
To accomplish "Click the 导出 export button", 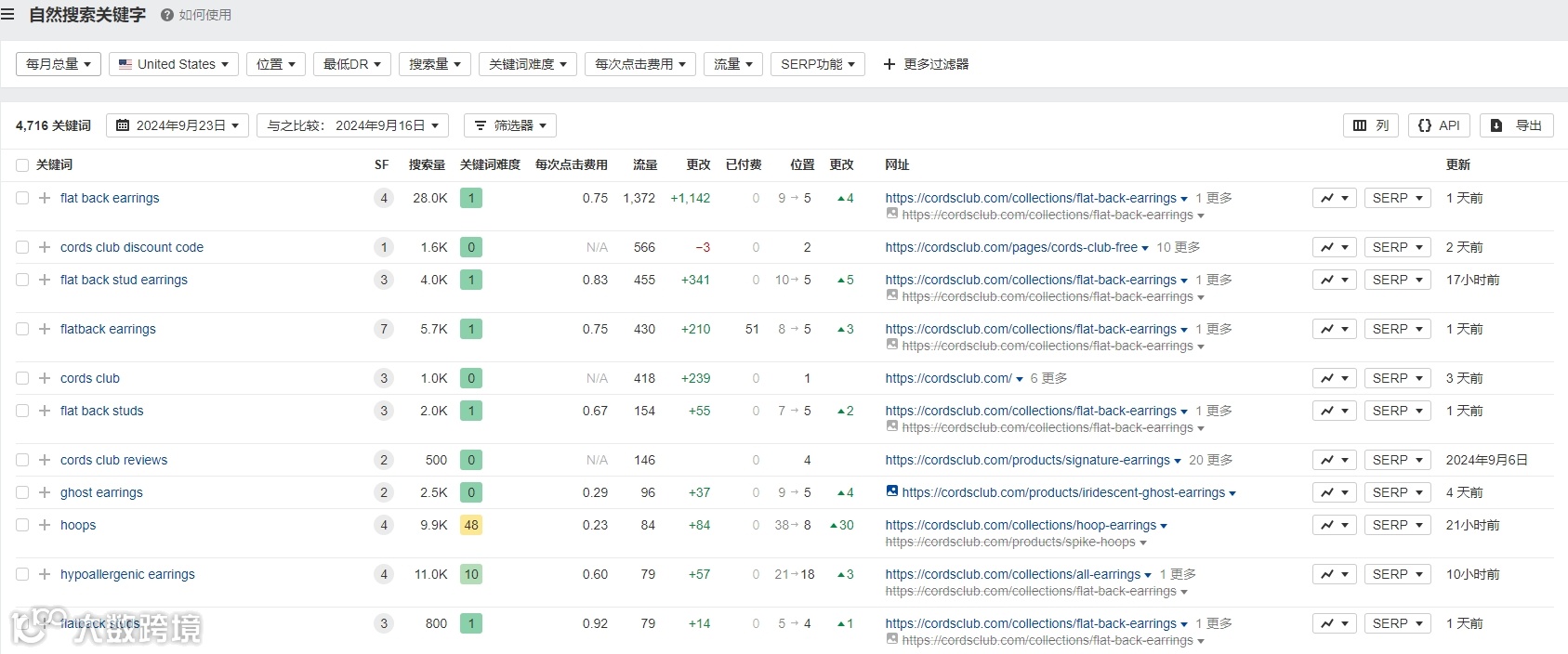I will click(1517, 125).
